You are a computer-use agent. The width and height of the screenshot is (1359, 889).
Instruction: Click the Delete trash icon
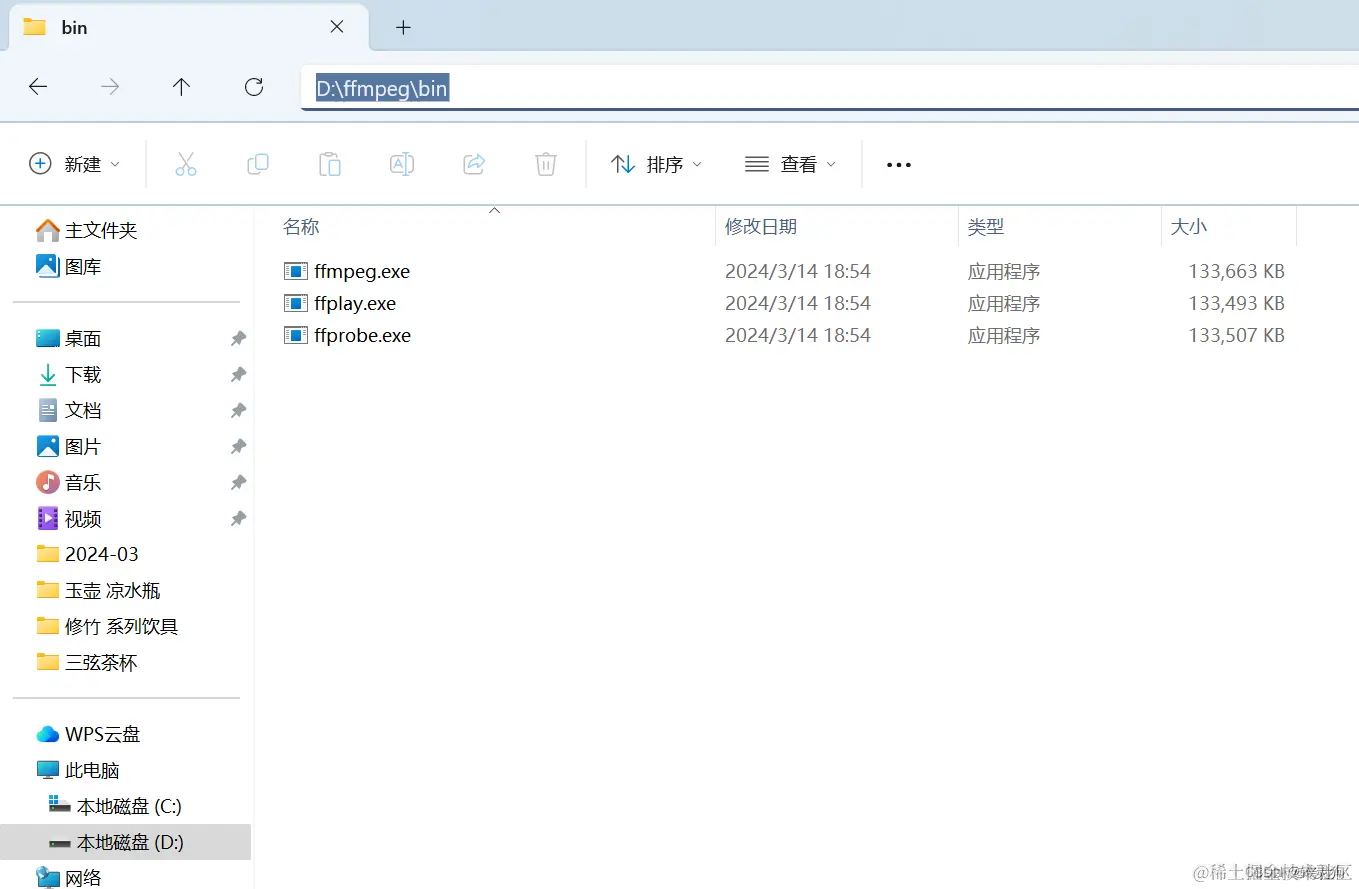coord(546,164)
